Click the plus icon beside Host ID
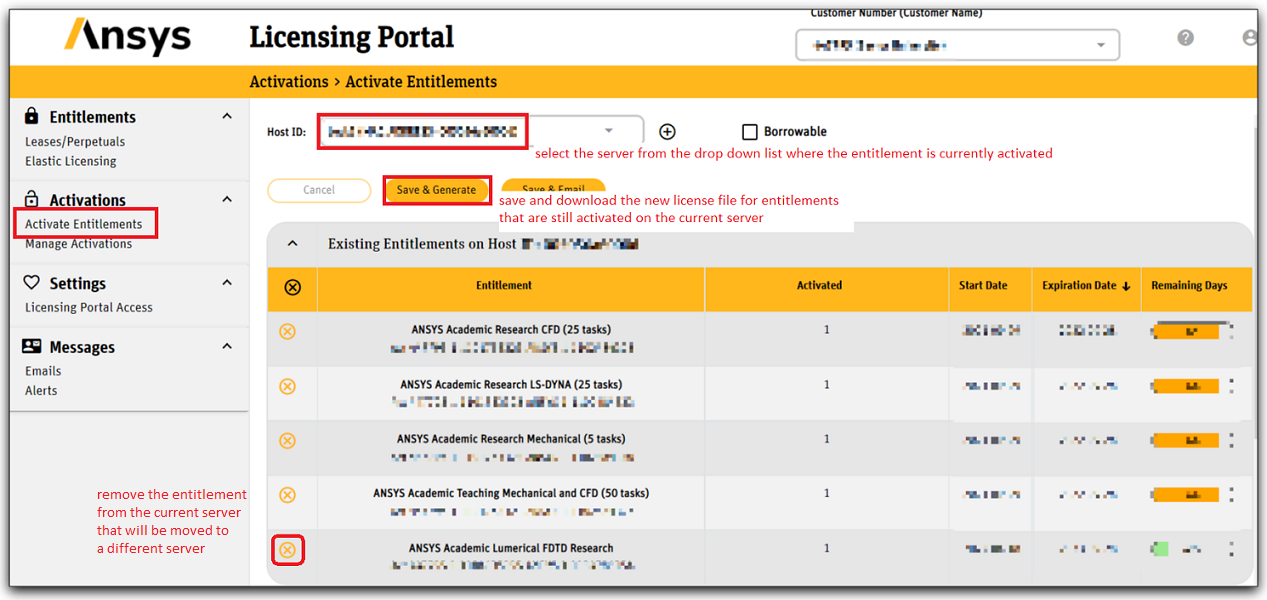This screenshot has width=1267, height=600. (668, 132)
